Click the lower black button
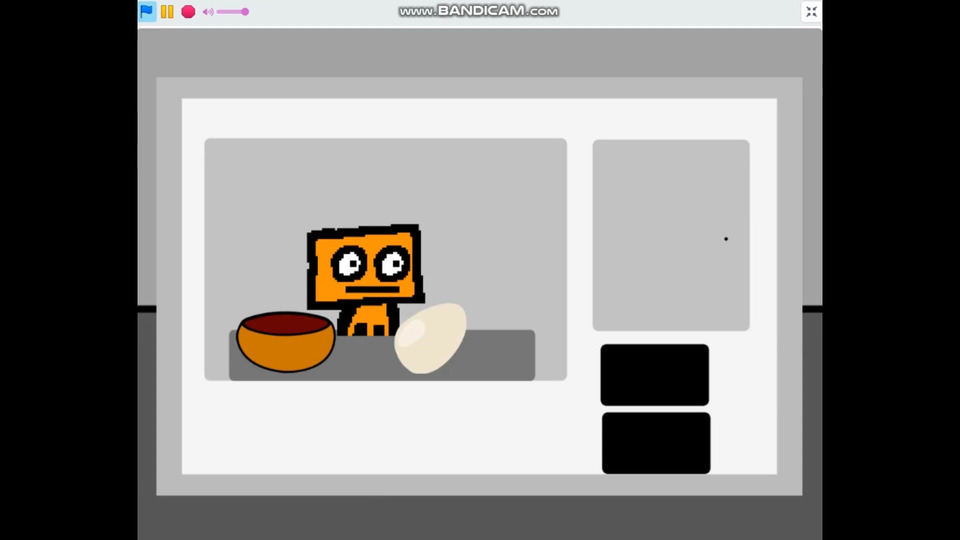The height and width of the screenshot is (540, 960). coord(656,443)
